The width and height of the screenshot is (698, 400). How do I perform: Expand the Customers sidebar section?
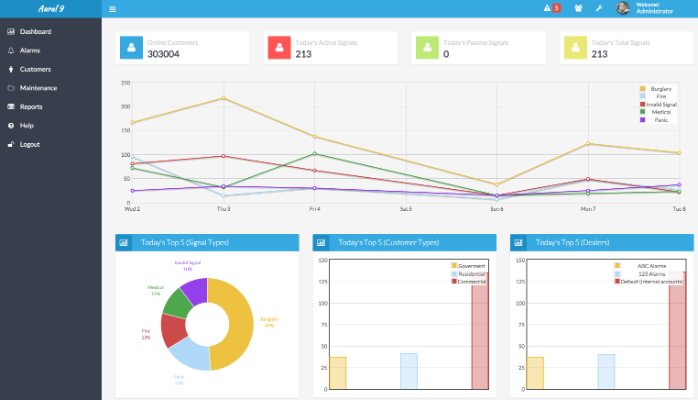35,69
